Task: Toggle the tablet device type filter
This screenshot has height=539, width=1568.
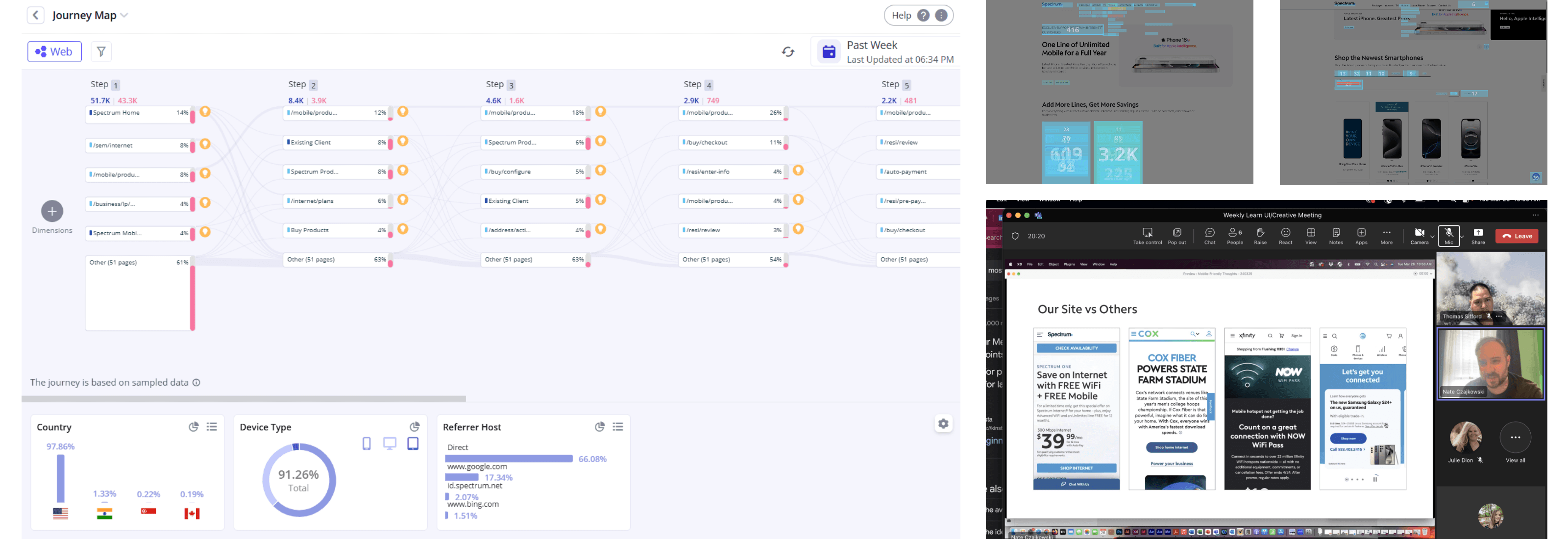Action: [413, 443]
